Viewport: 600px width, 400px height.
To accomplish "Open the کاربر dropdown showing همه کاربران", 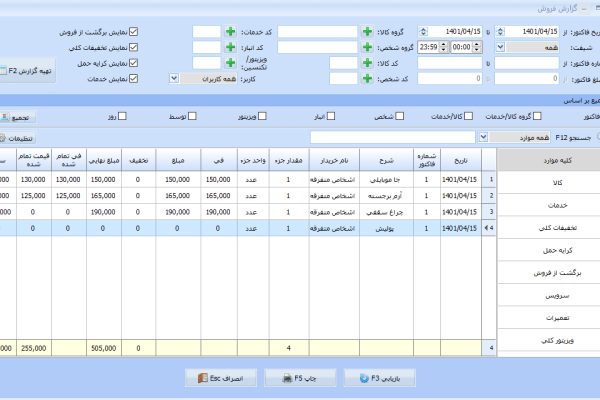I will [174, 78].
